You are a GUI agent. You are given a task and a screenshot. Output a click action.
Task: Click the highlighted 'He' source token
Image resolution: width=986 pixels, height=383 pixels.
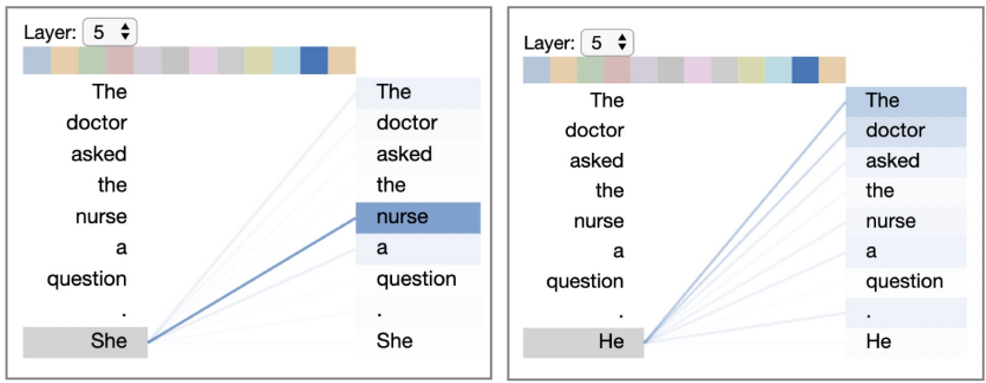pyautogui.click(x=584, y=343)
